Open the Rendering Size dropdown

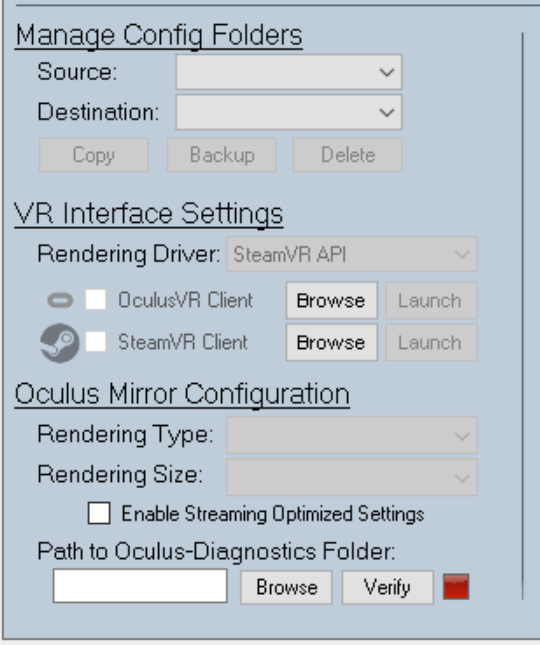point(352,477)
